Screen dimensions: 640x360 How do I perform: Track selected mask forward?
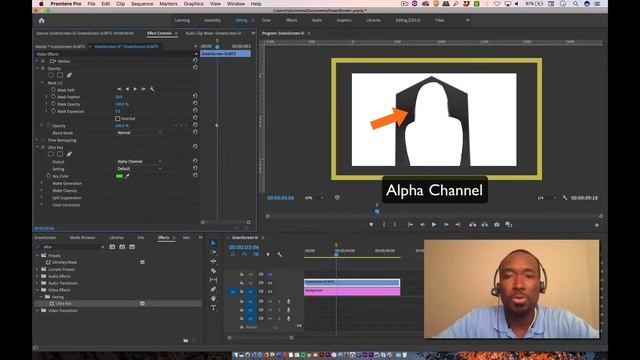[x=135, y=89]
